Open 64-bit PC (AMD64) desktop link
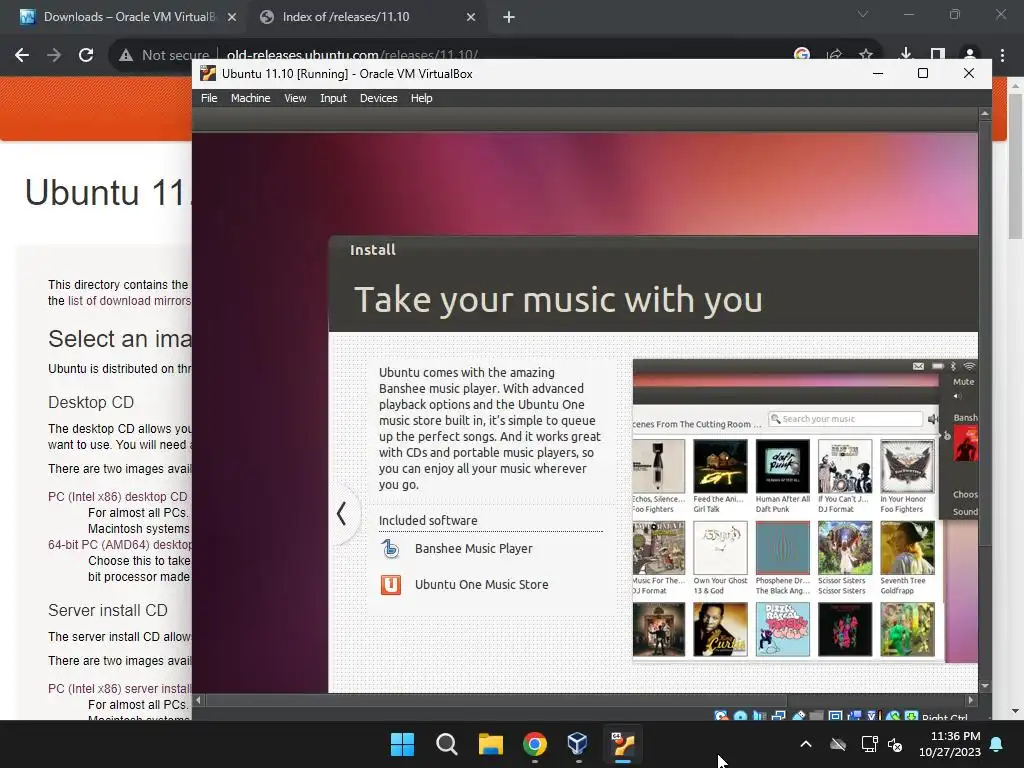1024x768 pixels. 120,545
